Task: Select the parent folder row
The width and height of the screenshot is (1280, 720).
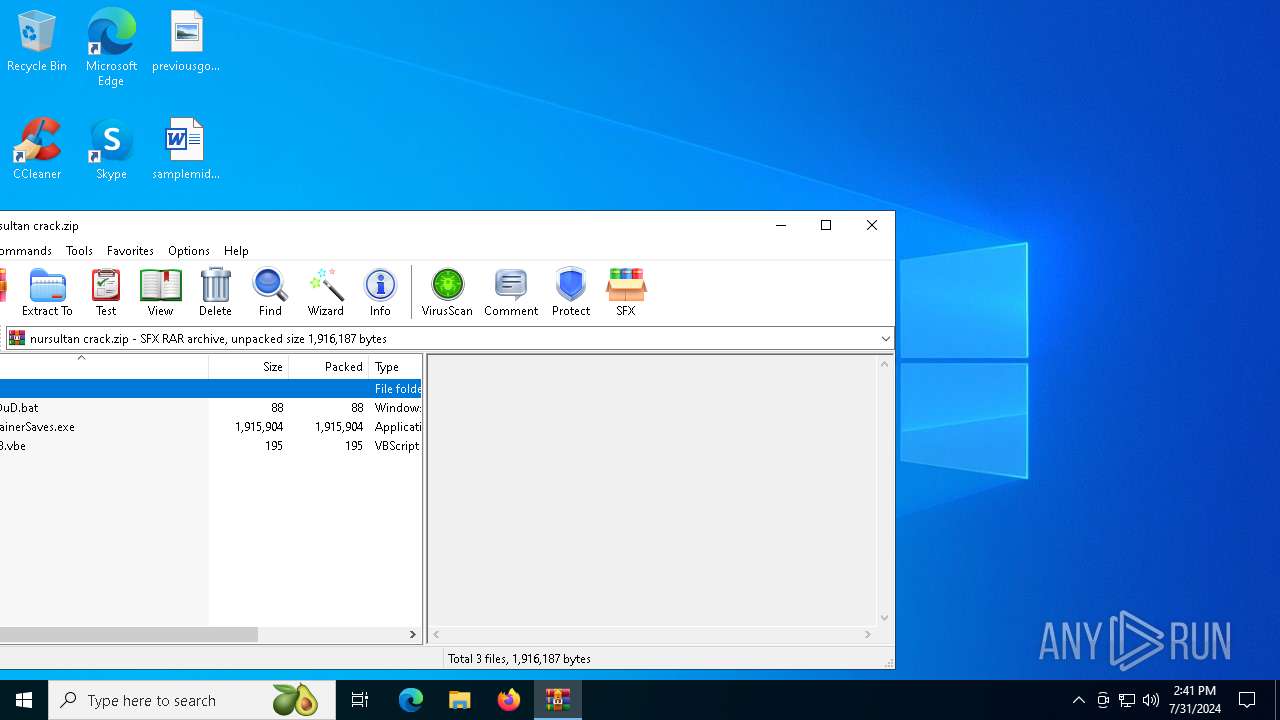Action: [211, 388]
